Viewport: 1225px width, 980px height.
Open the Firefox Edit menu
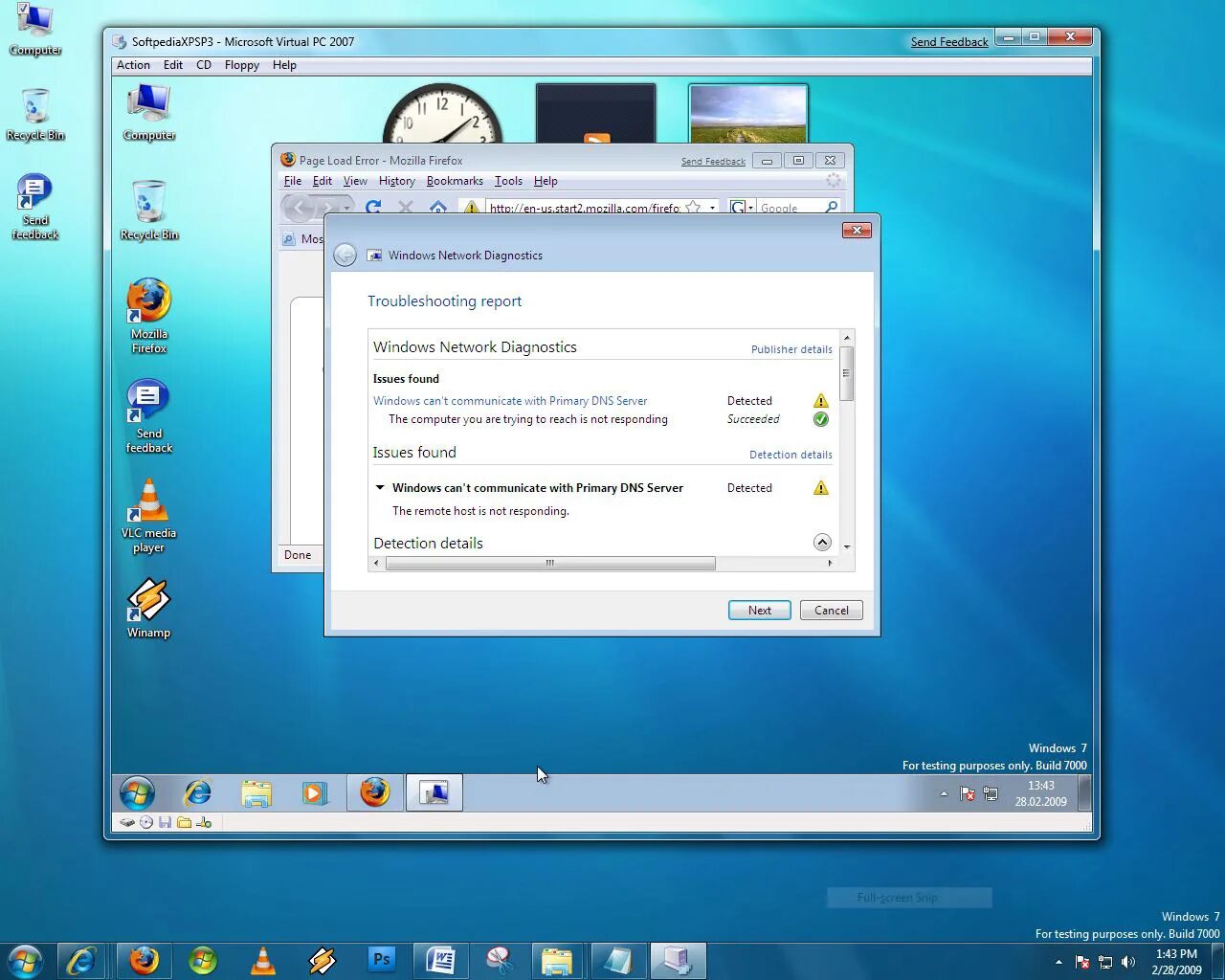pos(323,181)
